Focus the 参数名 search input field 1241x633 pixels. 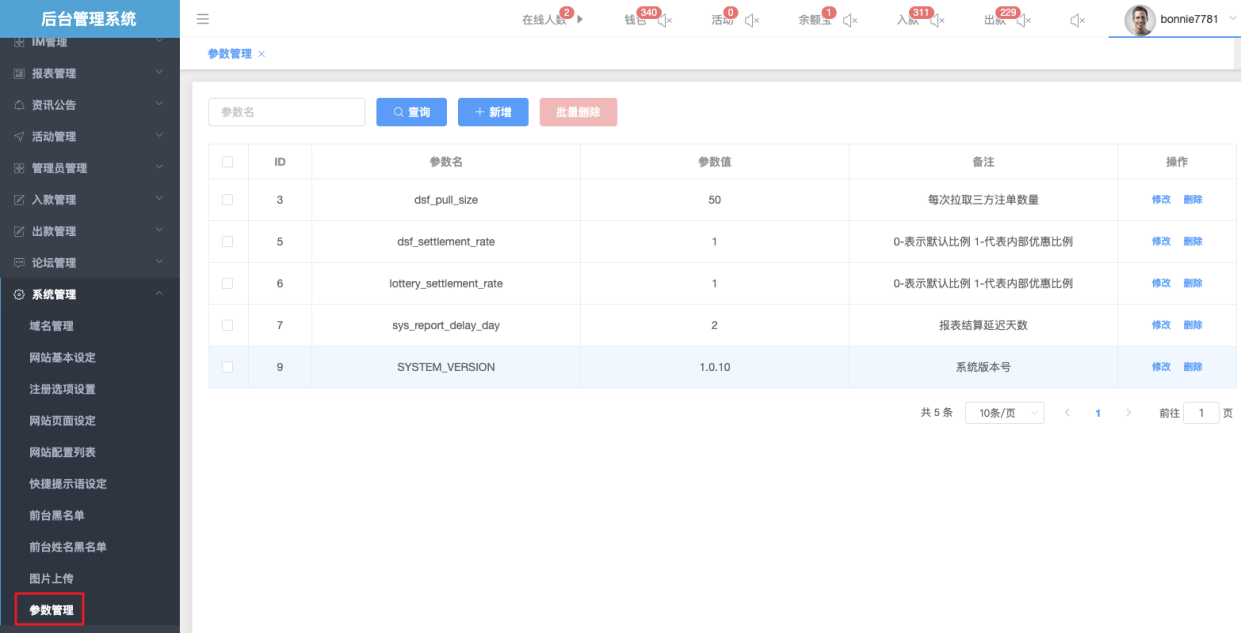[286, 112]
